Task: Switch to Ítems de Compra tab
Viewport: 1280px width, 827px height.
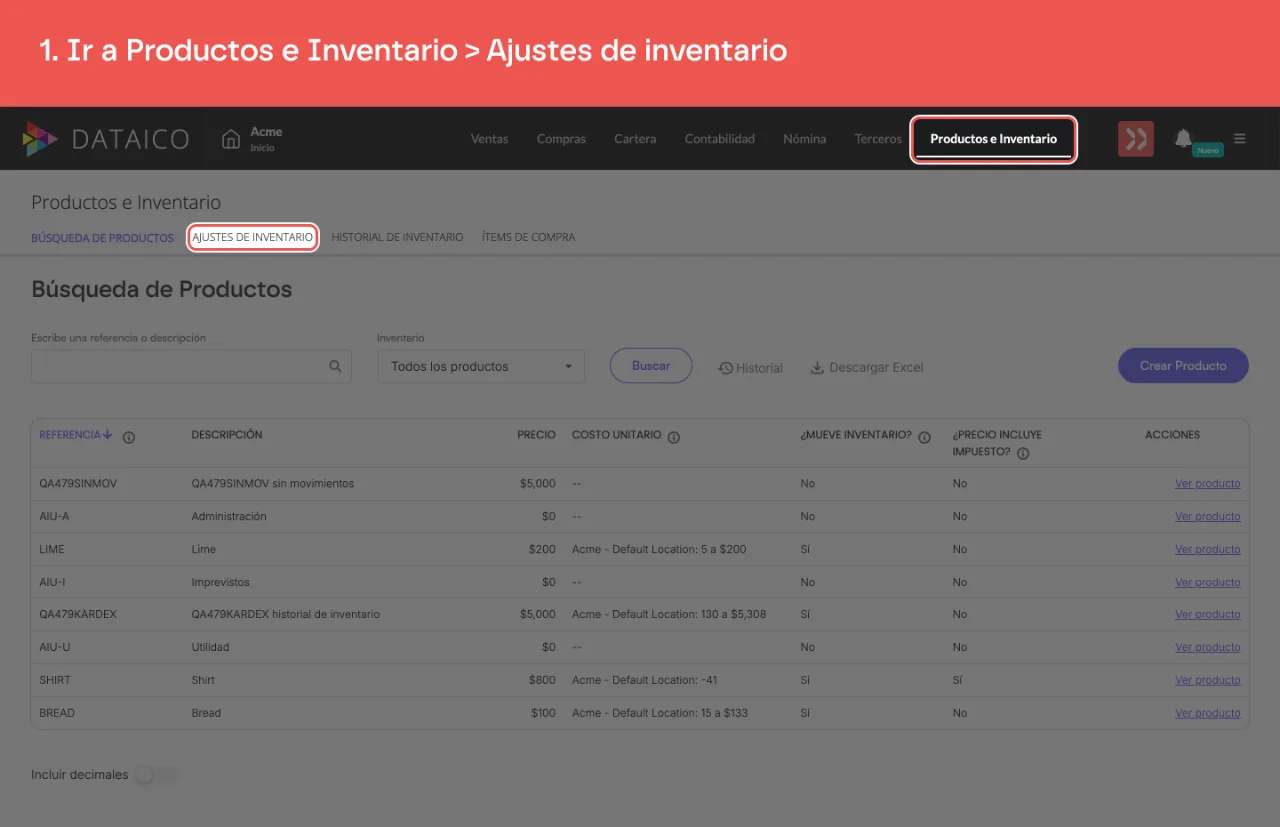Action: tap(528, 238)
